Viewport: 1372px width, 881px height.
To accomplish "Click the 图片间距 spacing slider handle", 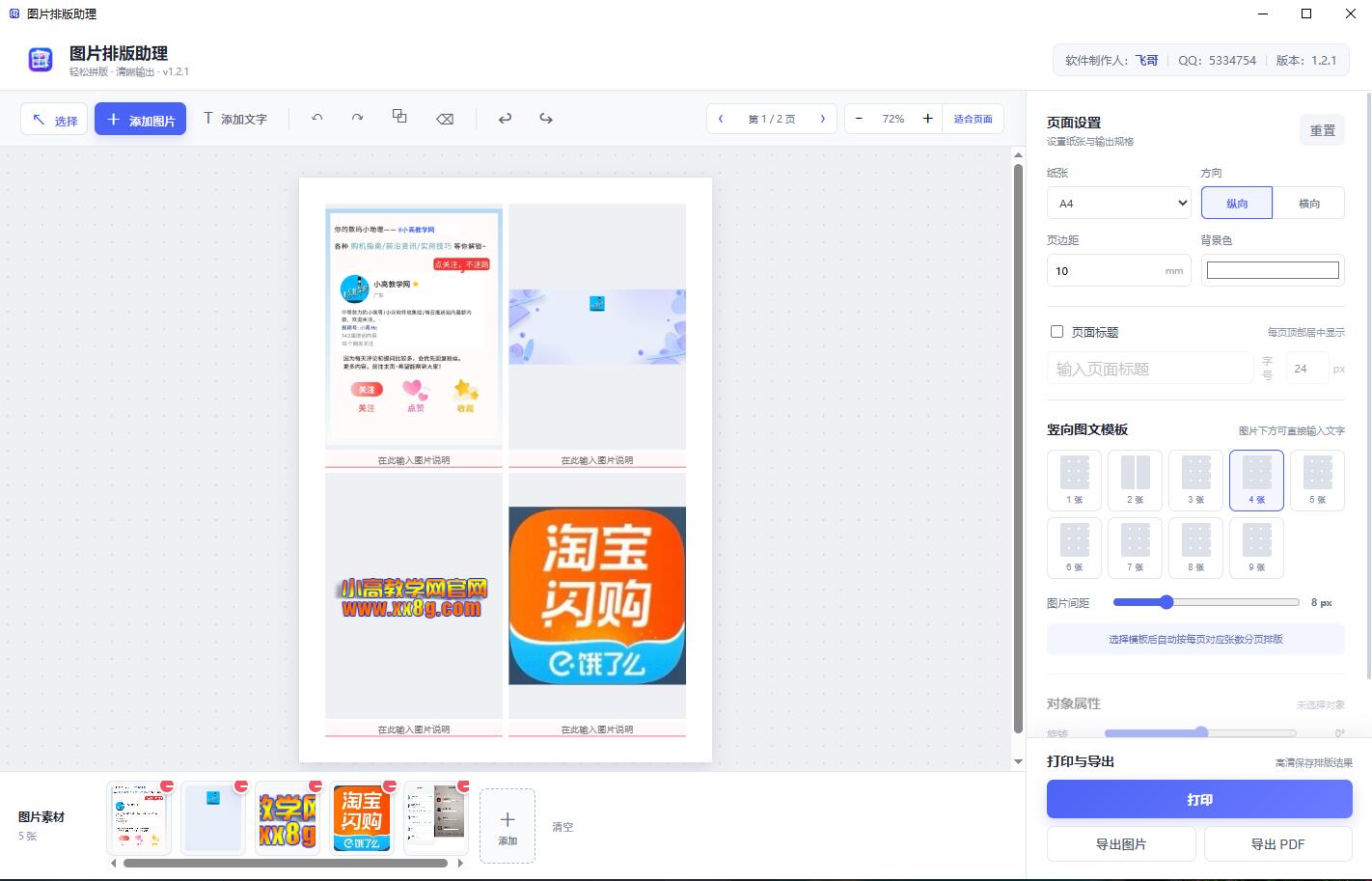I will (x=1166, y=602).
